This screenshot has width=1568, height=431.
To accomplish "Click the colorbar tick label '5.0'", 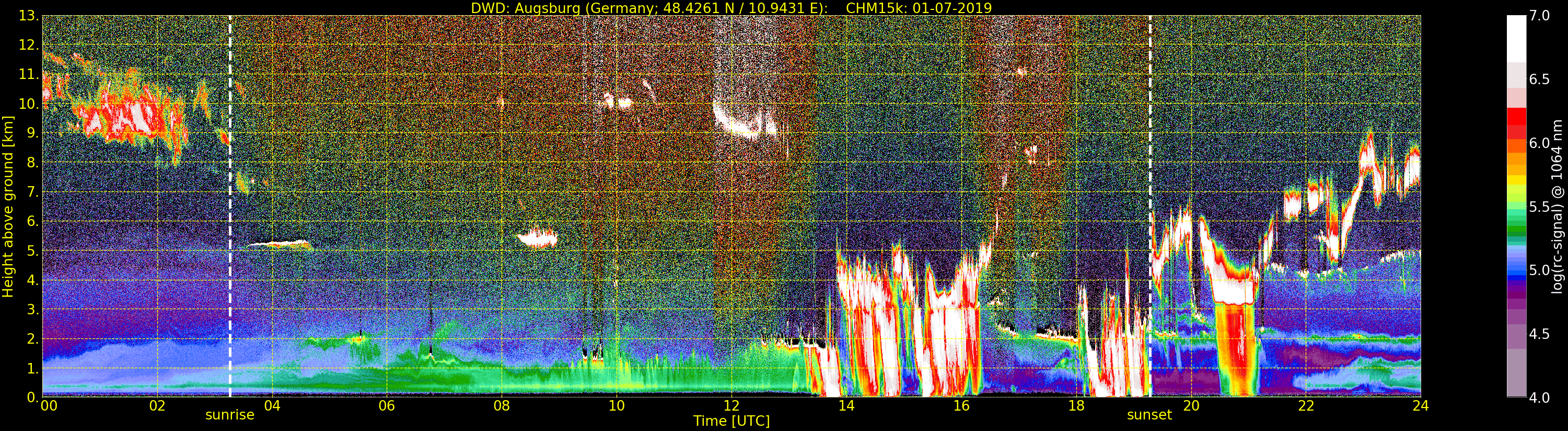I will (x=1539, y=270).
